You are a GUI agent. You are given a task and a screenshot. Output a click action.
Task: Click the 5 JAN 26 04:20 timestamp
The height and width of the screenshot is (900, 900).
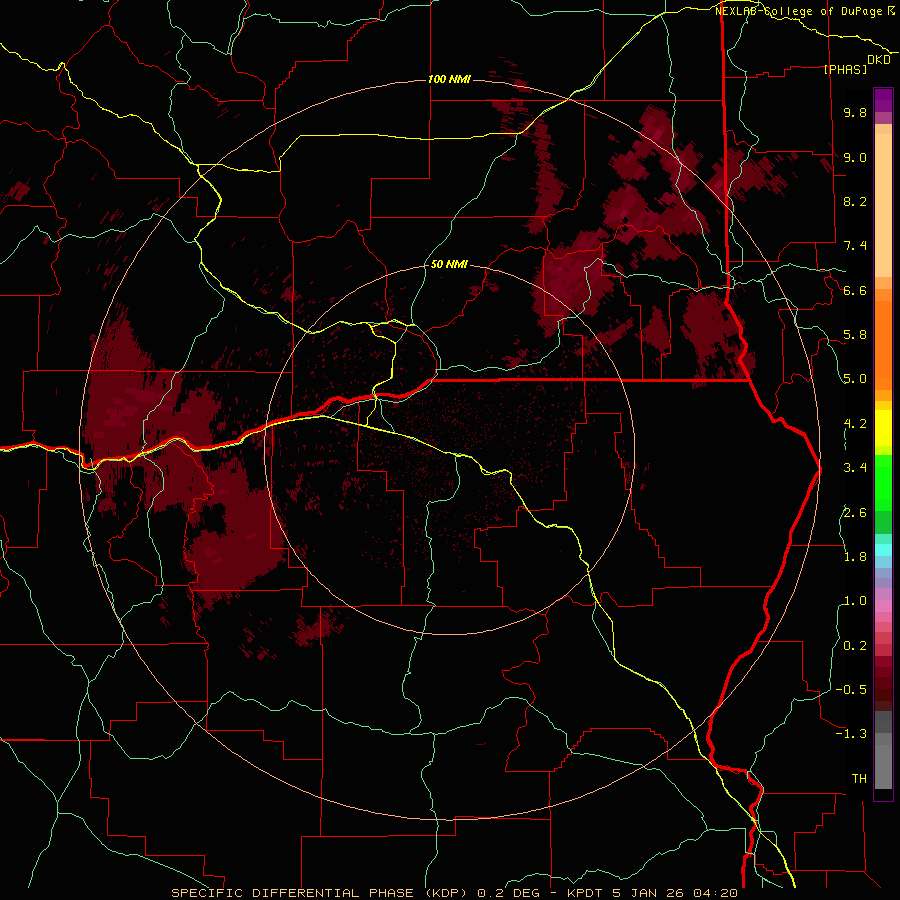675,893
